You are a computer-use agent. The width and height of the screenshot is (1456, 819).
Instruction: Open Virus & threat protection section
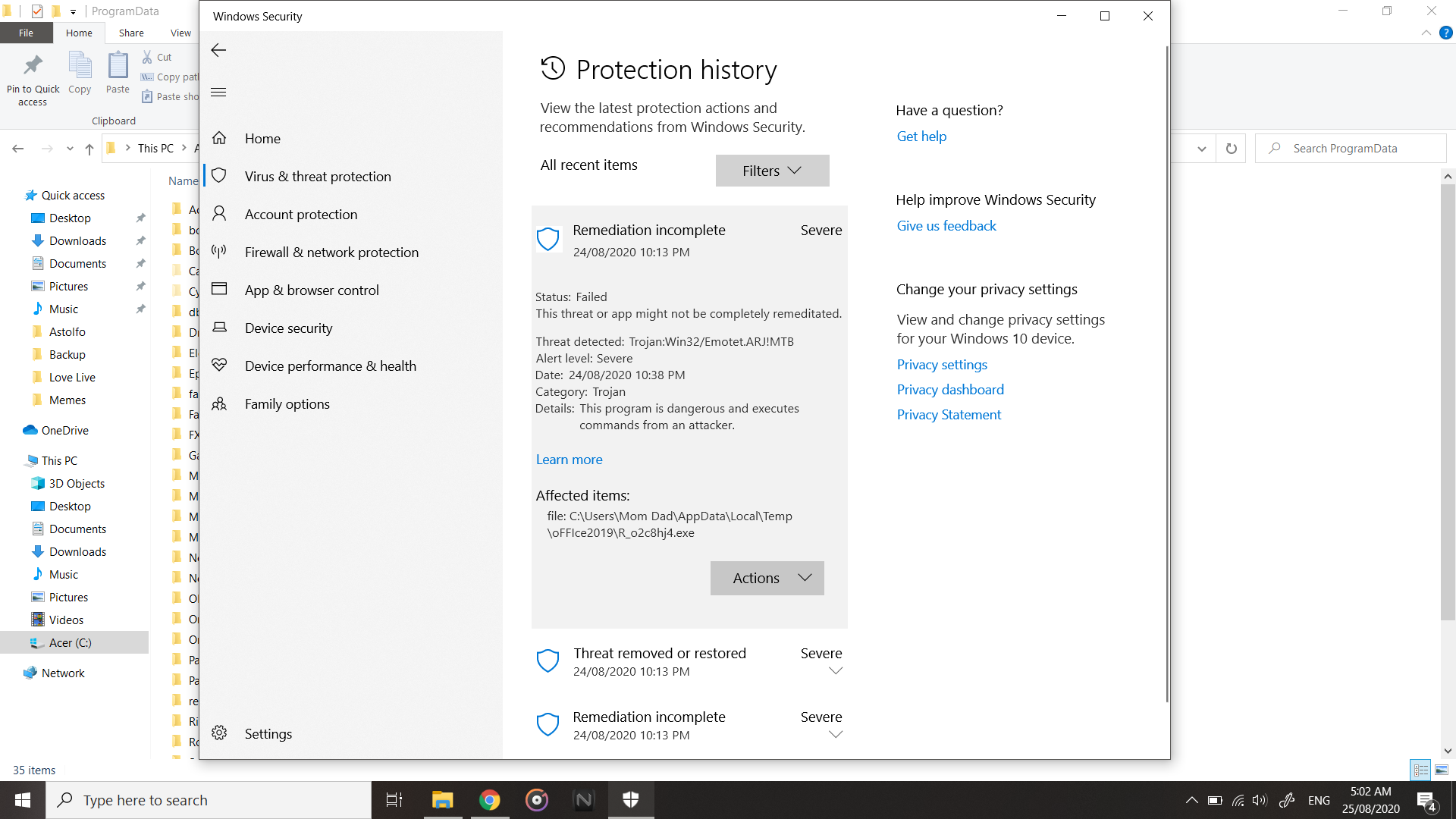tap(318, 177)
